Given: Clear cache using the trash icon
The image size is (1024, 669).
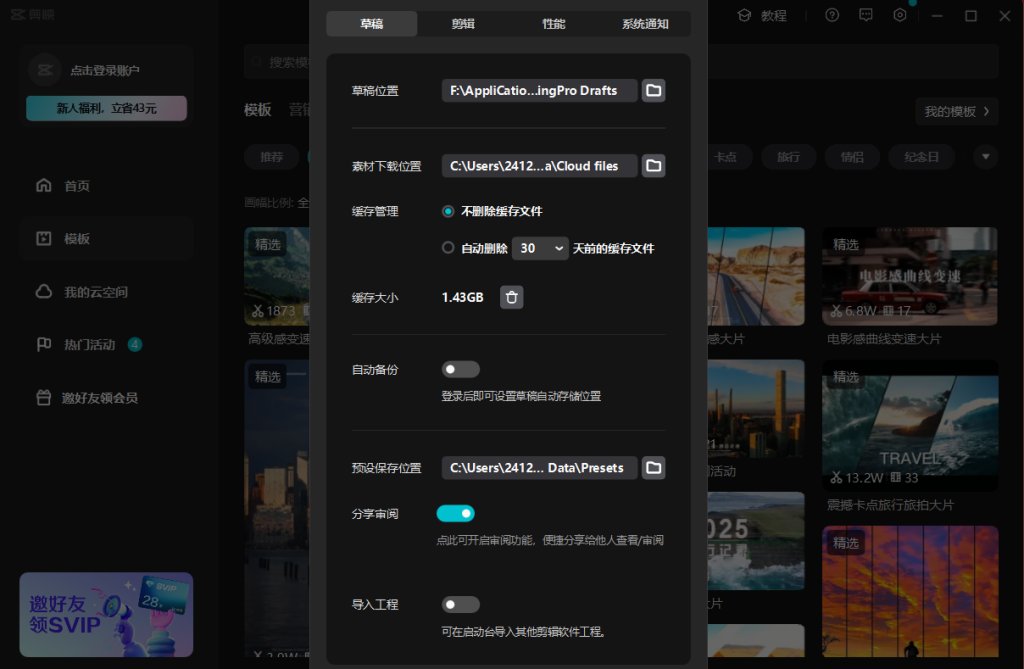Looking at the screenshot, I should coord(511,297).
